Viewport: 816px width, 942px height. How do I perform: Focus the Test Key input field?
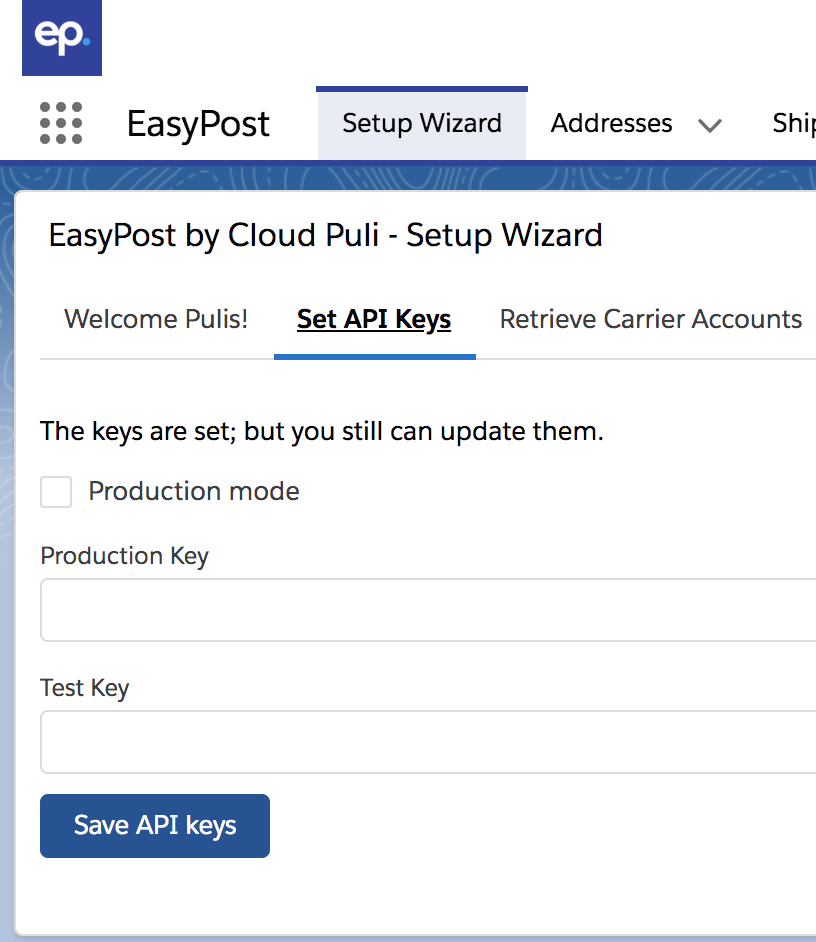click(428, 742)
